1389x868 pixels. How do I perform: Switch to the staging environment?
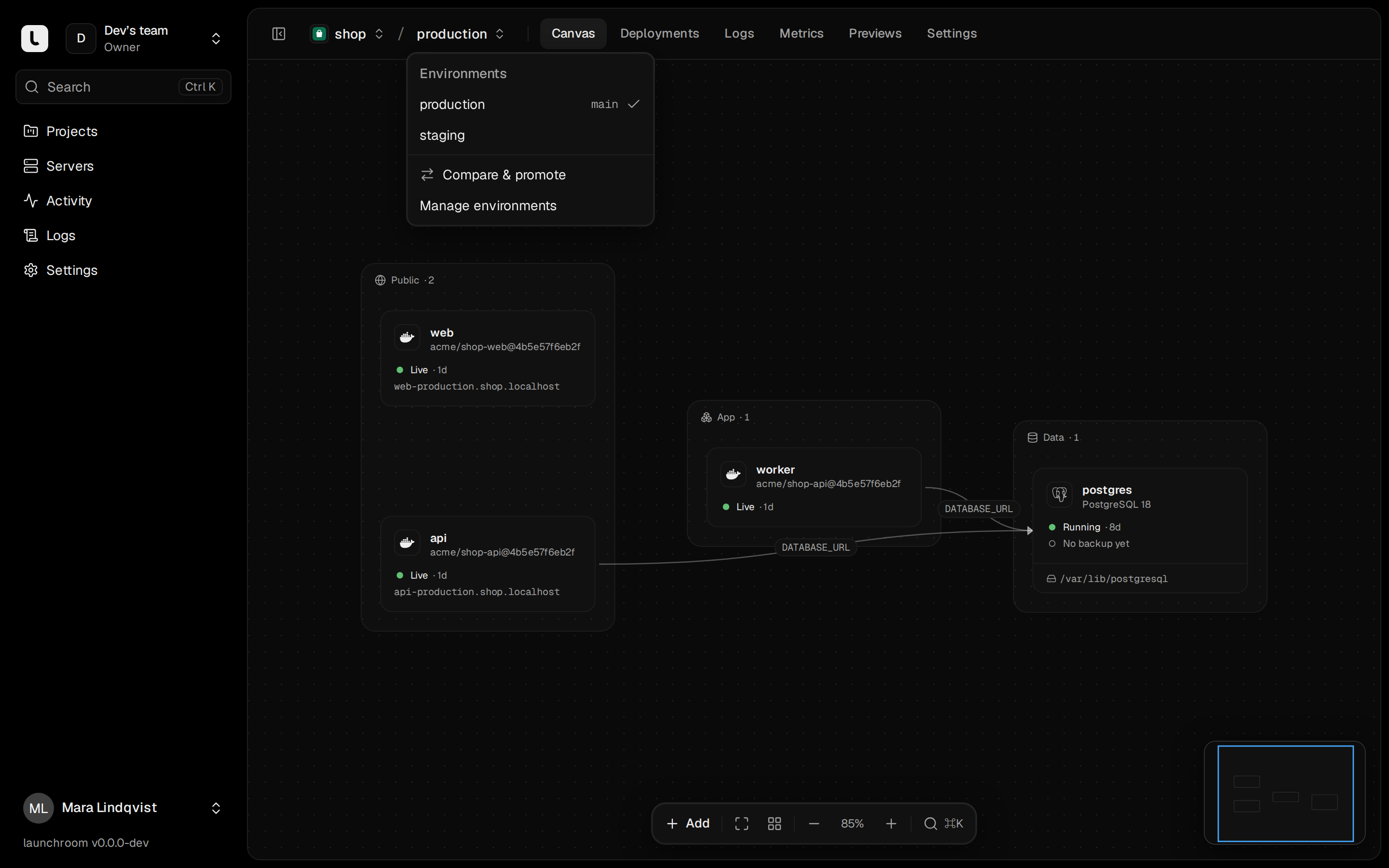(530, 136)
